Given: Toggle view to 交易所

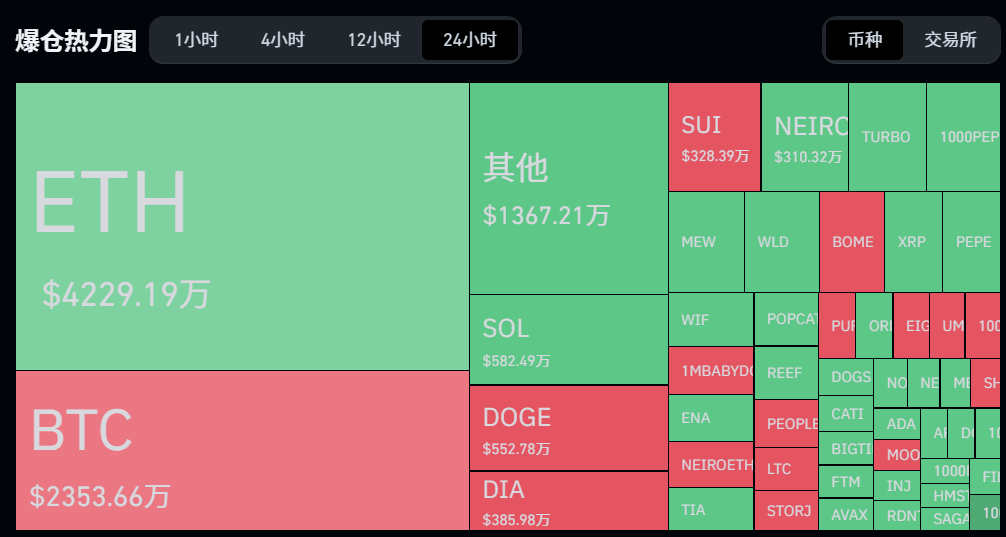Looking at the screenshot, I should (950, 40).
